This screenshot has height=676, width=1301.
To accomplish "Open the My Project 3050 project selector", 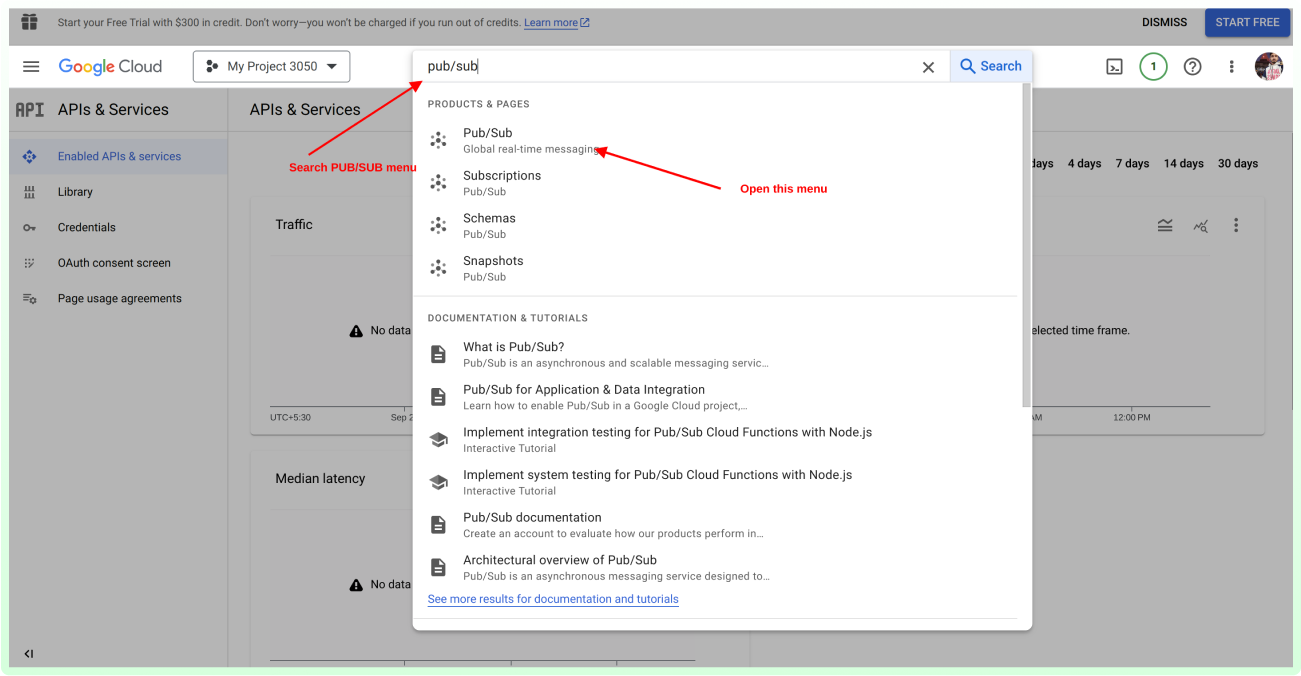I will pos(271,67).
